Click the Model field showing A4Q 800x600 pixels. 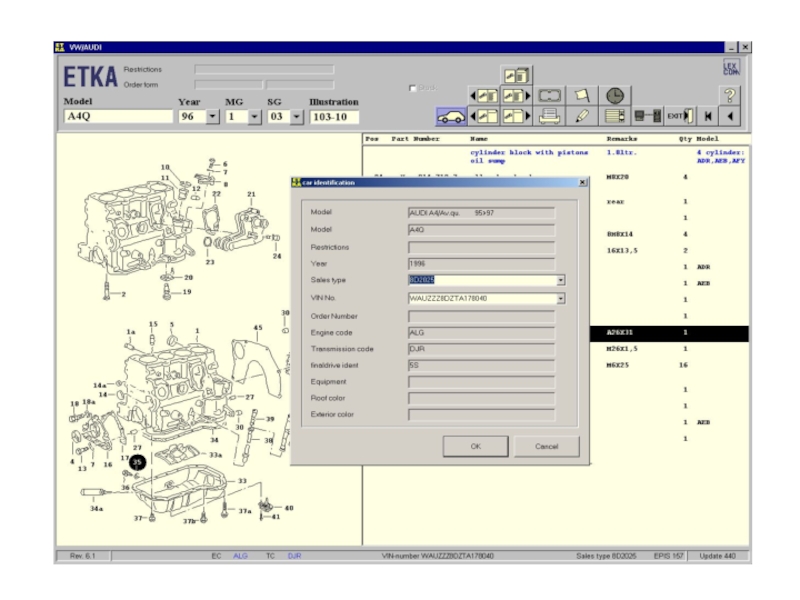point(118,116)
